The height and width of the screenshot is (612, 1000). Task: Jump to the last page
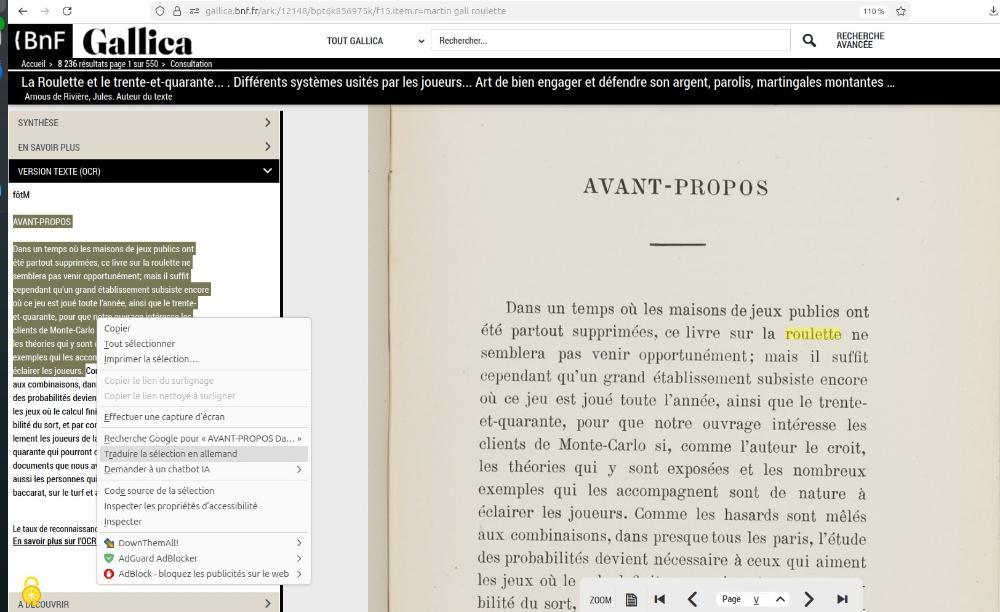tap(842, 599)
